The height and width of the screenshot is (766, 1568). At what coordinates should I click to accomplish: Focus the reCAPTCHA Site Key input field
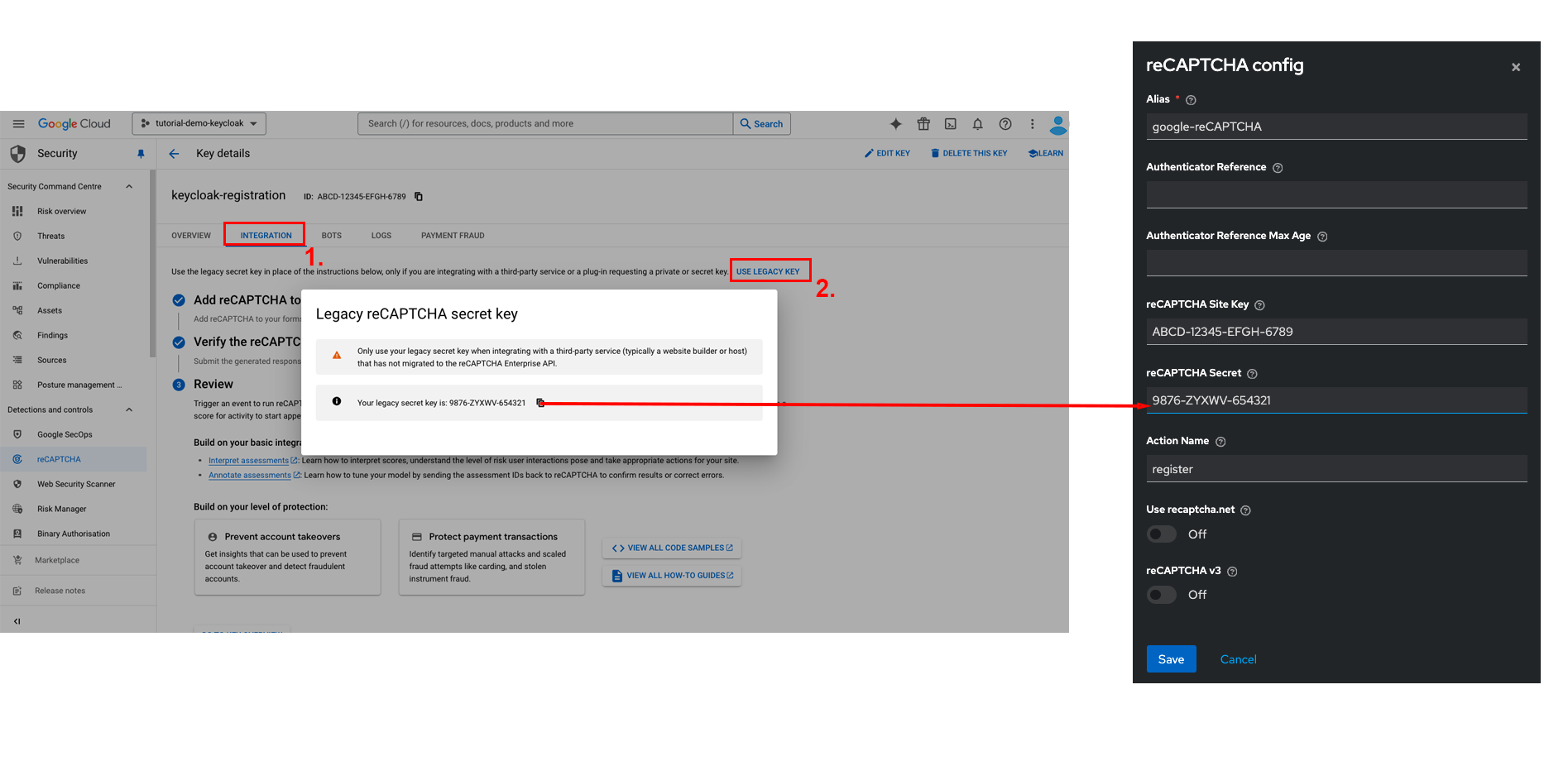click(x=1336, y=332)
